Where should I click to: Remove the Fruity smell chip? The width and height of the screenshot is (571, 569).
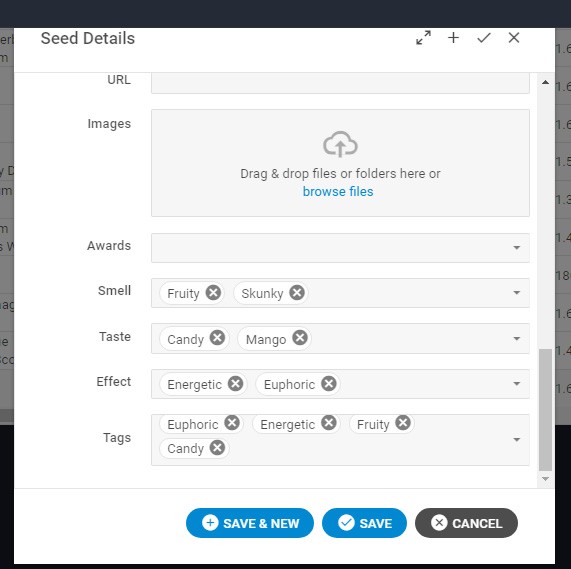(213, 292)
